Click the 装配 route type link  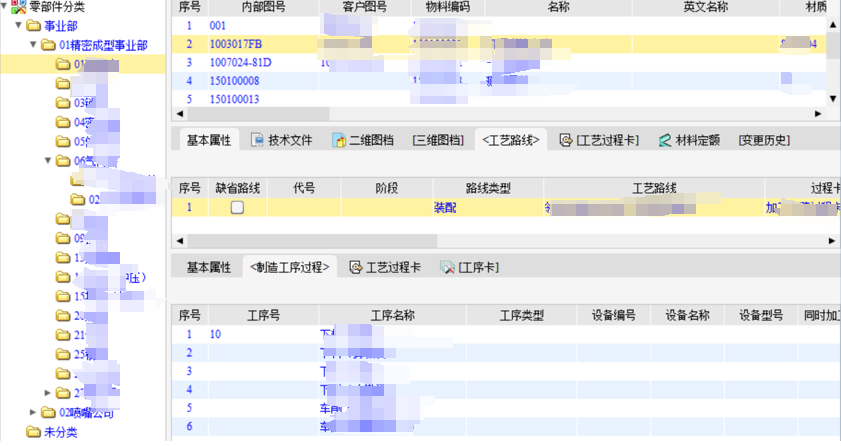point(445,207)
